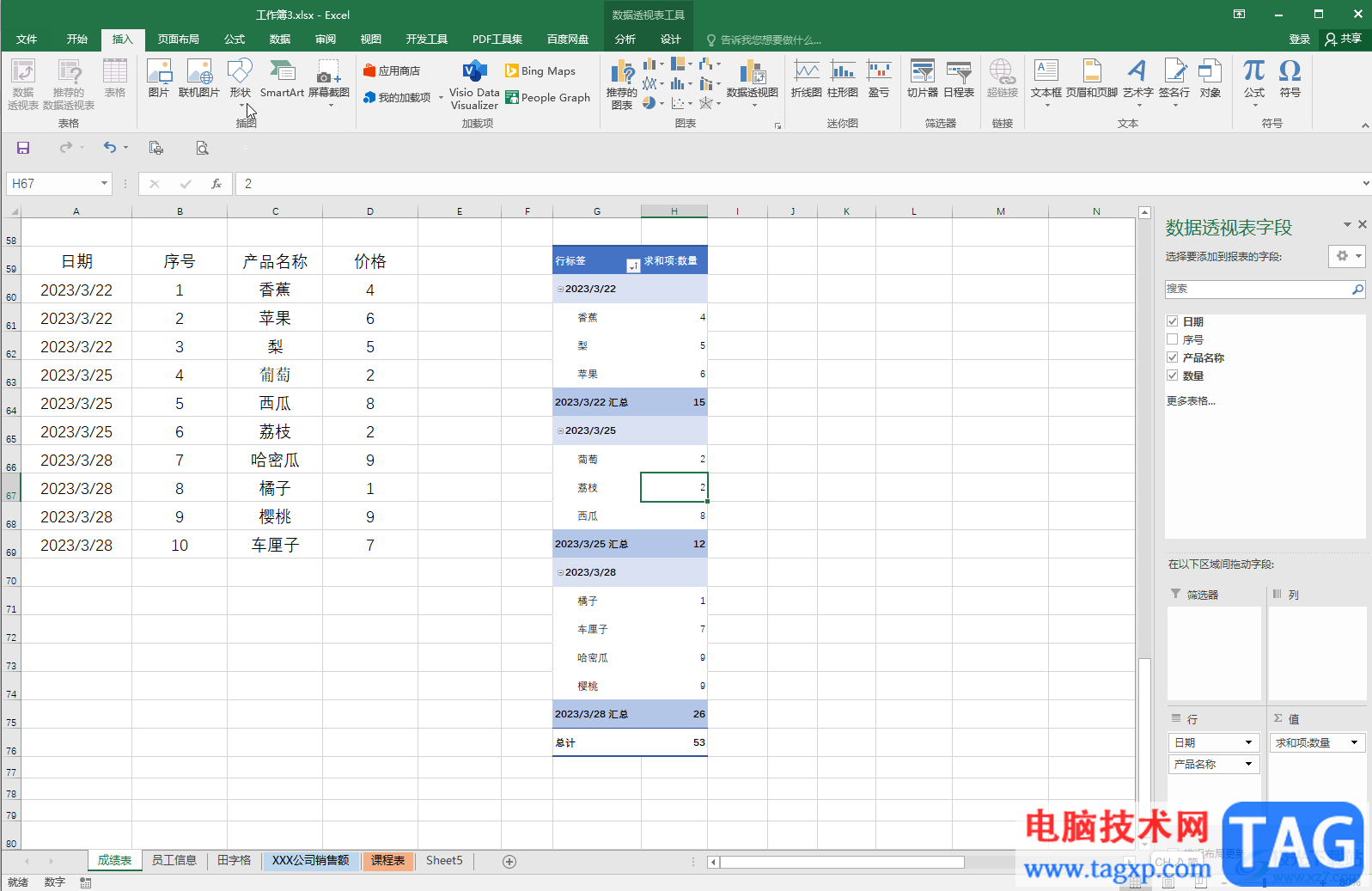Click the vertical scrollbar up arrow

(1144, 212)
